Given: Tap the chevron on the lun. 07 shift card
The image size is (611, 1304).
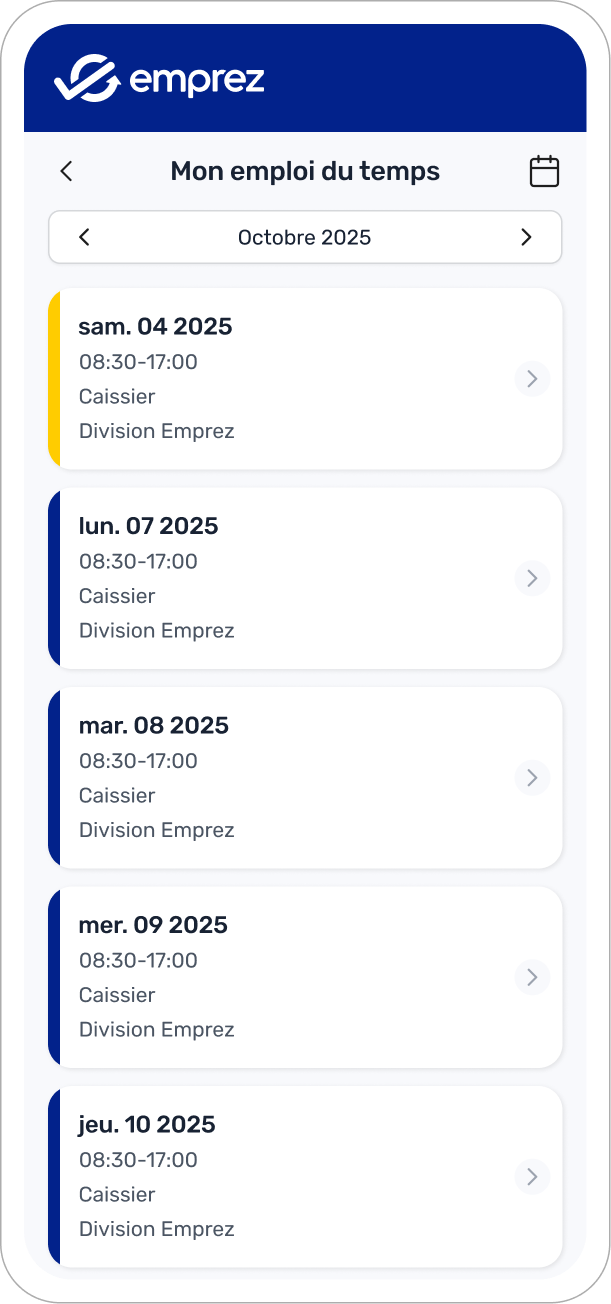Looking at the screenshot, I should pos(532,578).
